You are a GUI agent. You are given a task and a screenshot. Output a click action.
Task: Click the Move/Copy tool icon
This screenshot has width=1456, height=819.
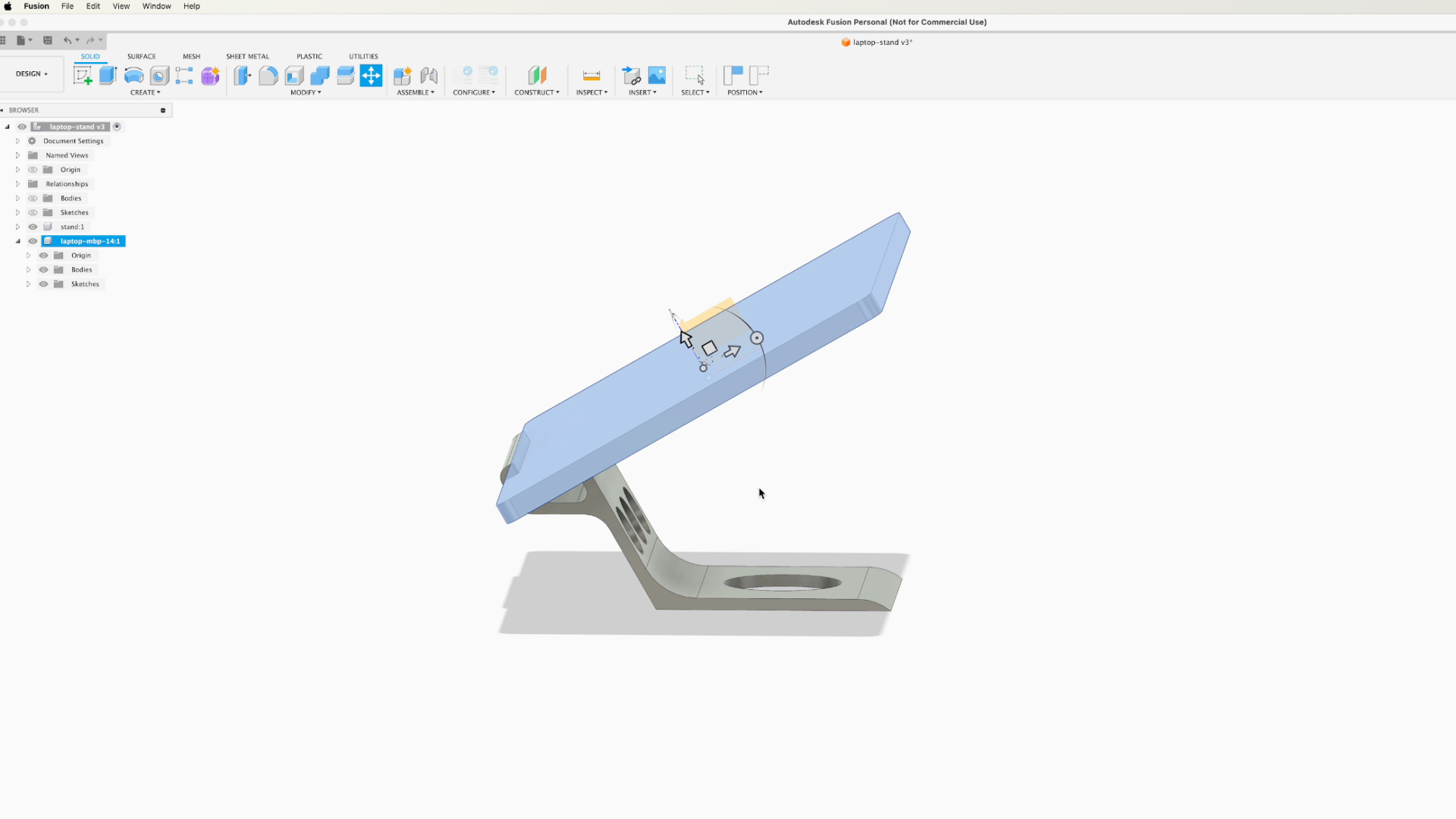(x=371, y=75)
